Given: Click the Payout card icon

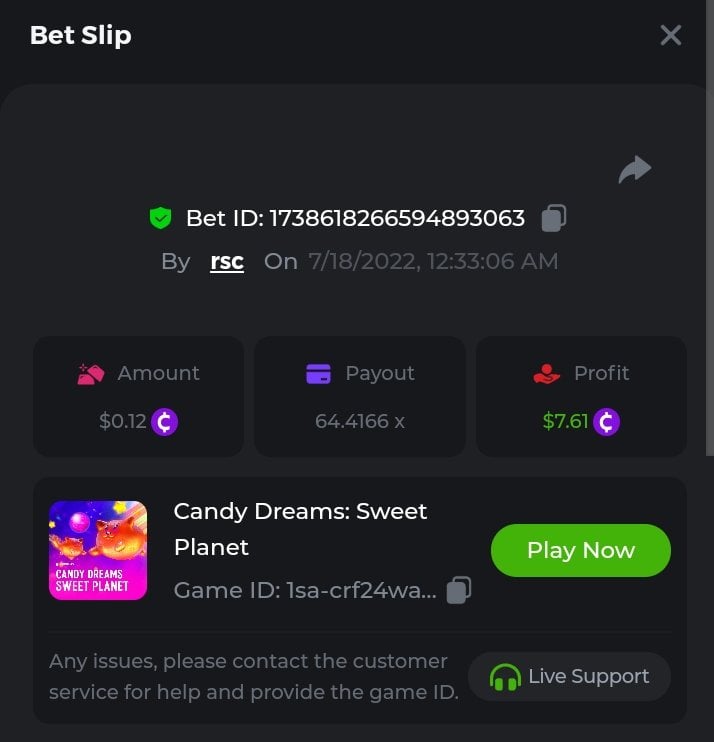Looking at the screenshot, I should [x=318, y=373].
